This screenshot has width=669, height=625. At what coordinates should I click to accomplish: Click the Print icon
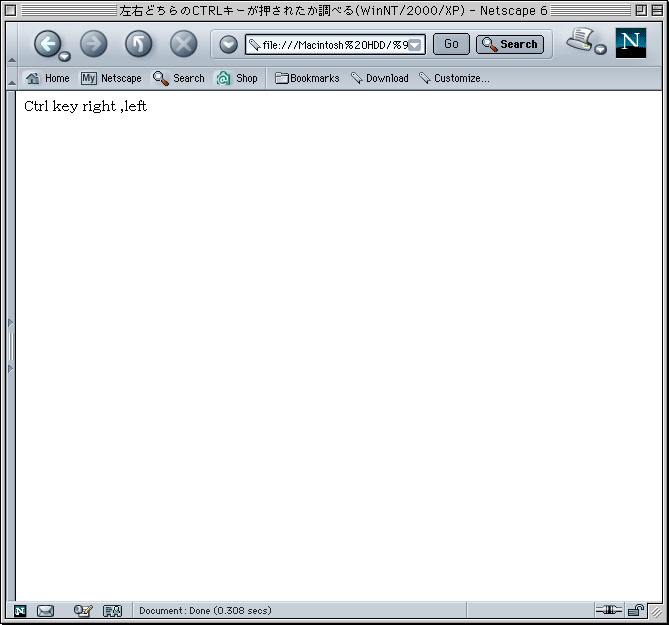click(580, 40)
